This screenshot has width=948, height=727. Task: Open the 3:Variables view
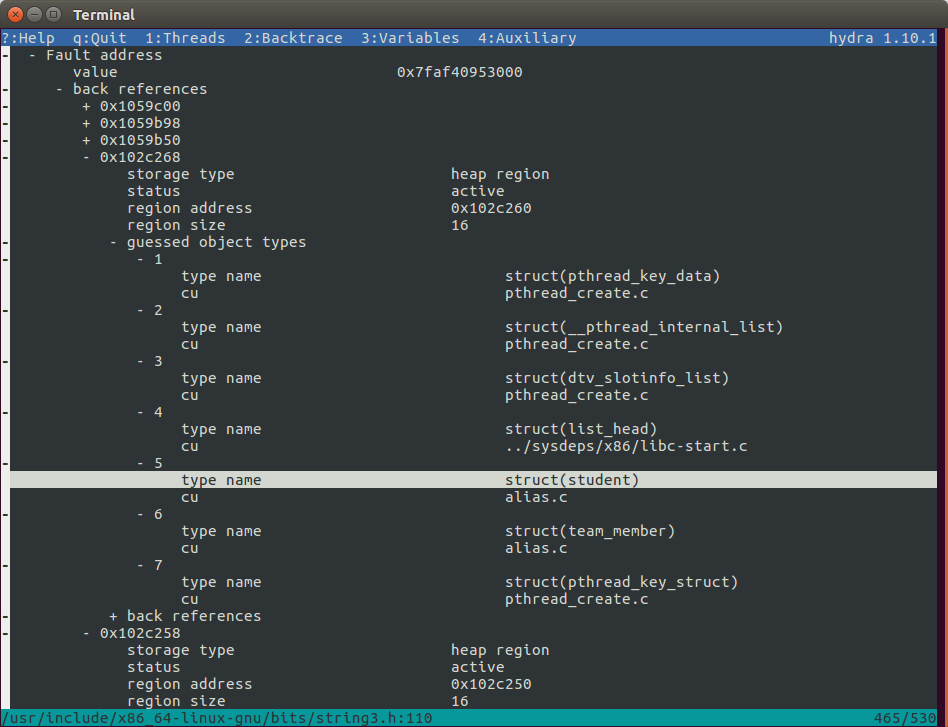[410, 38]
